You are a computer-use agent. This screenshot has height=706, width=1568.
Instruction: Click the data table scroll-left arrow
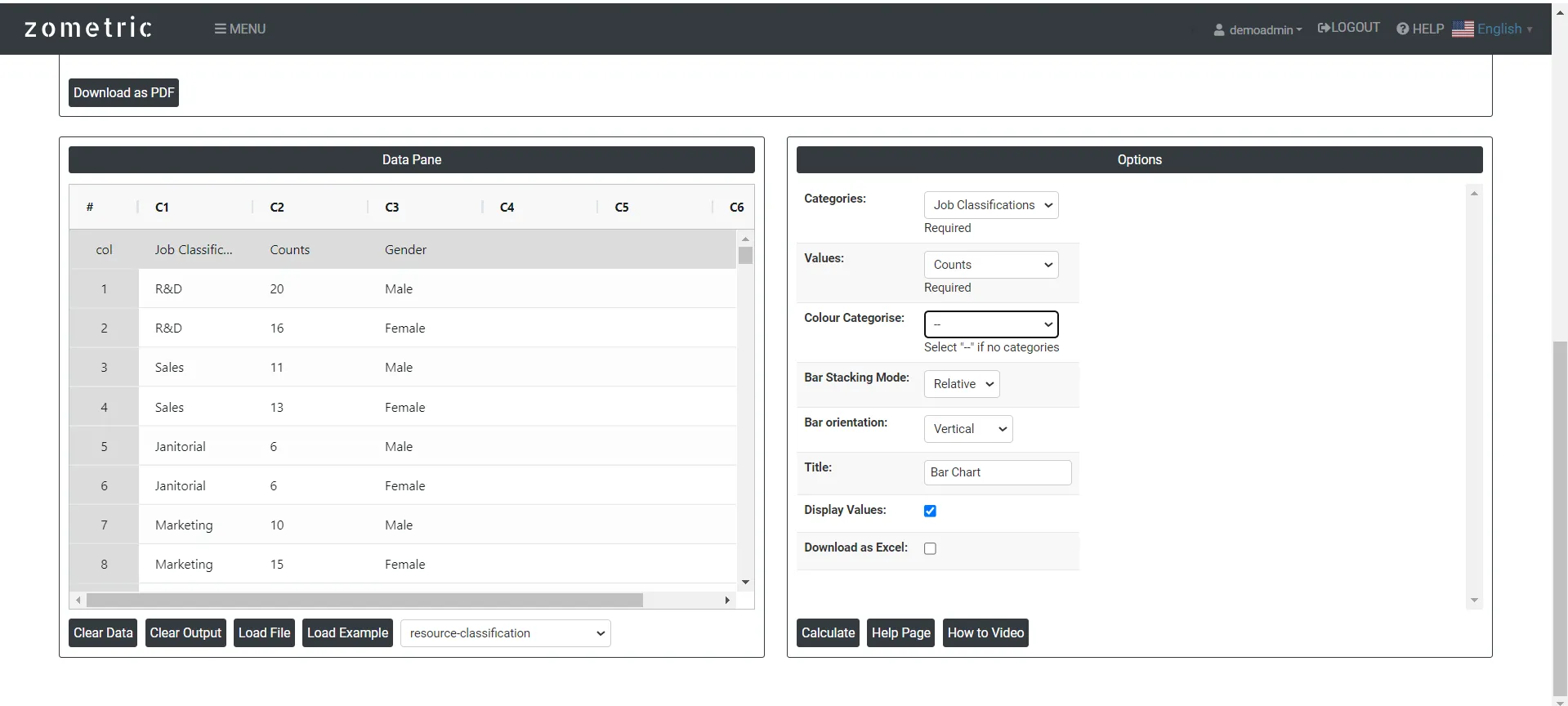pos(78,600)
